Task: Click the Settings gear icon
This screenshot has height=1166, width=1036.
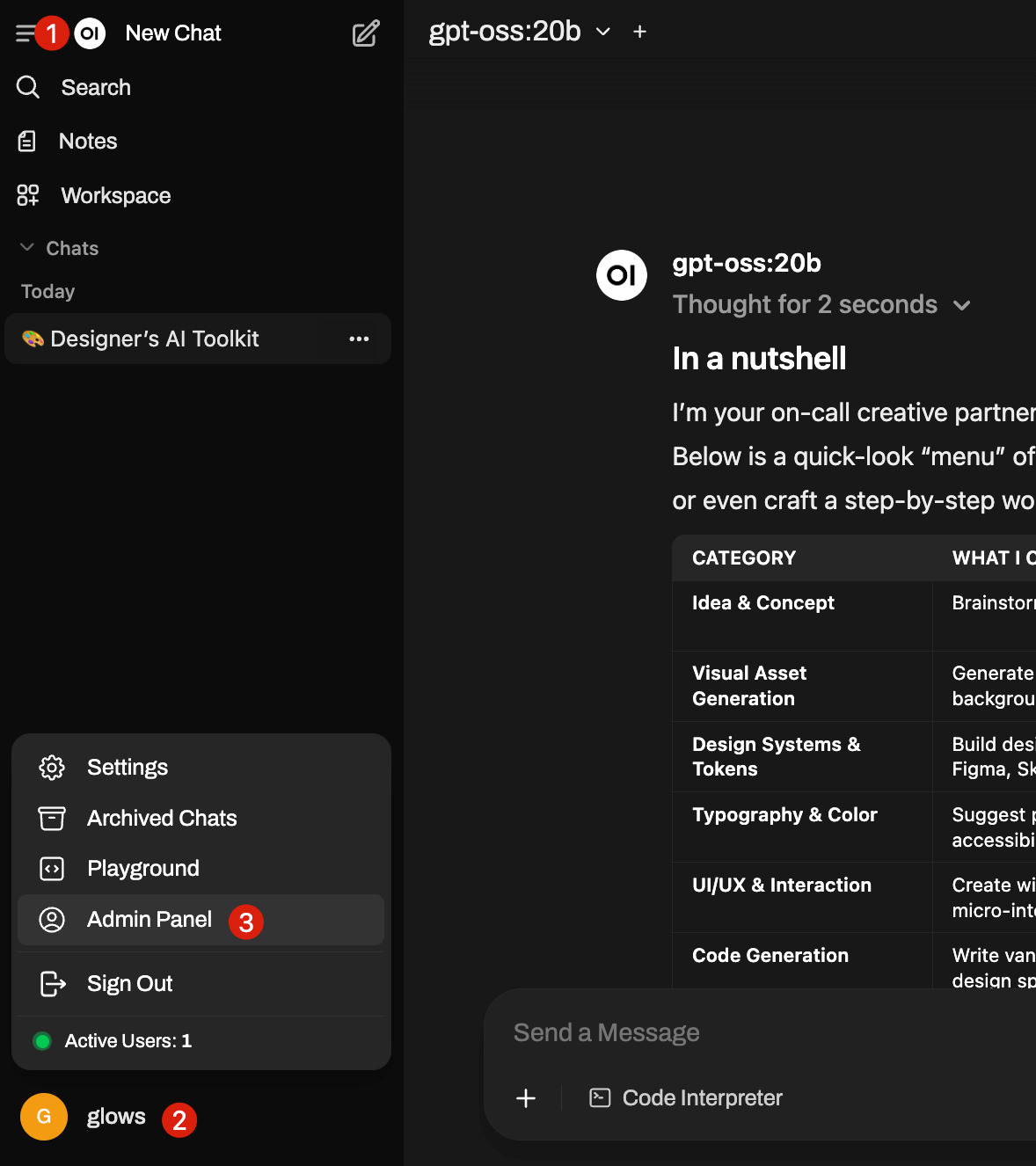Action: click(52, 768)
